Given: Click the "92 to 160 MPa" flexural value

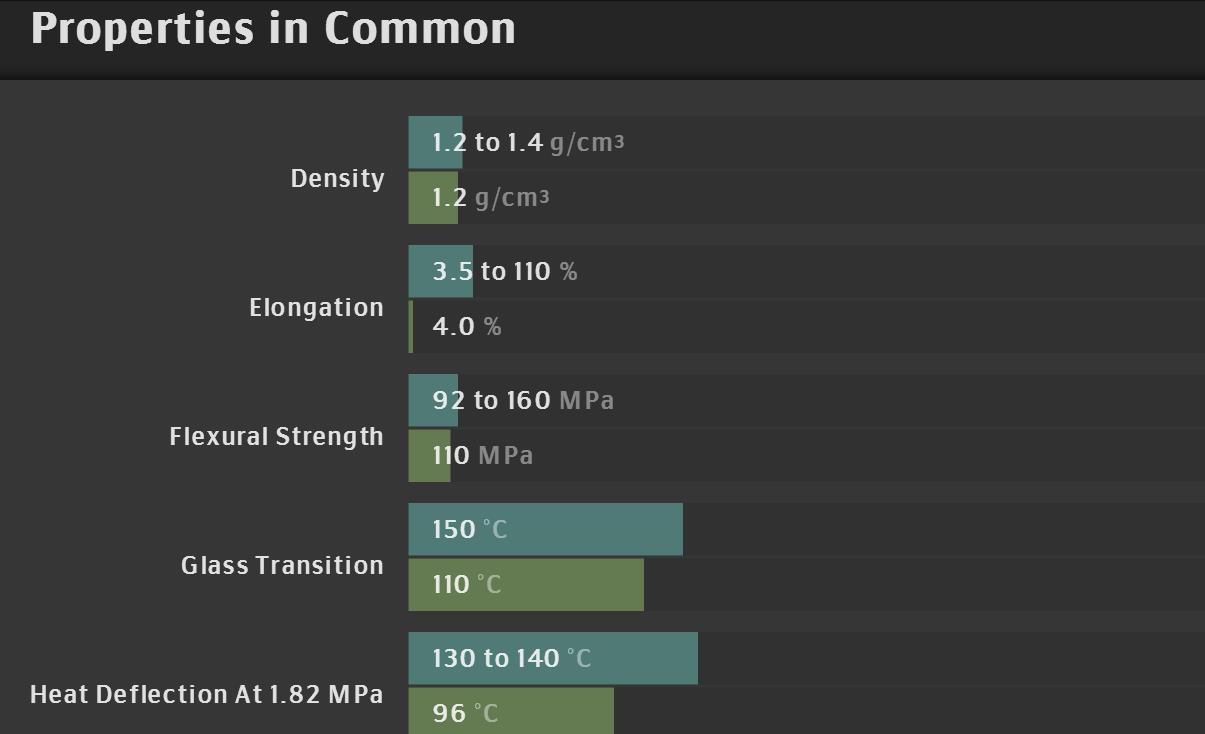Looking at the screenshot, I should pyautogui.click(x=523, y=401).
